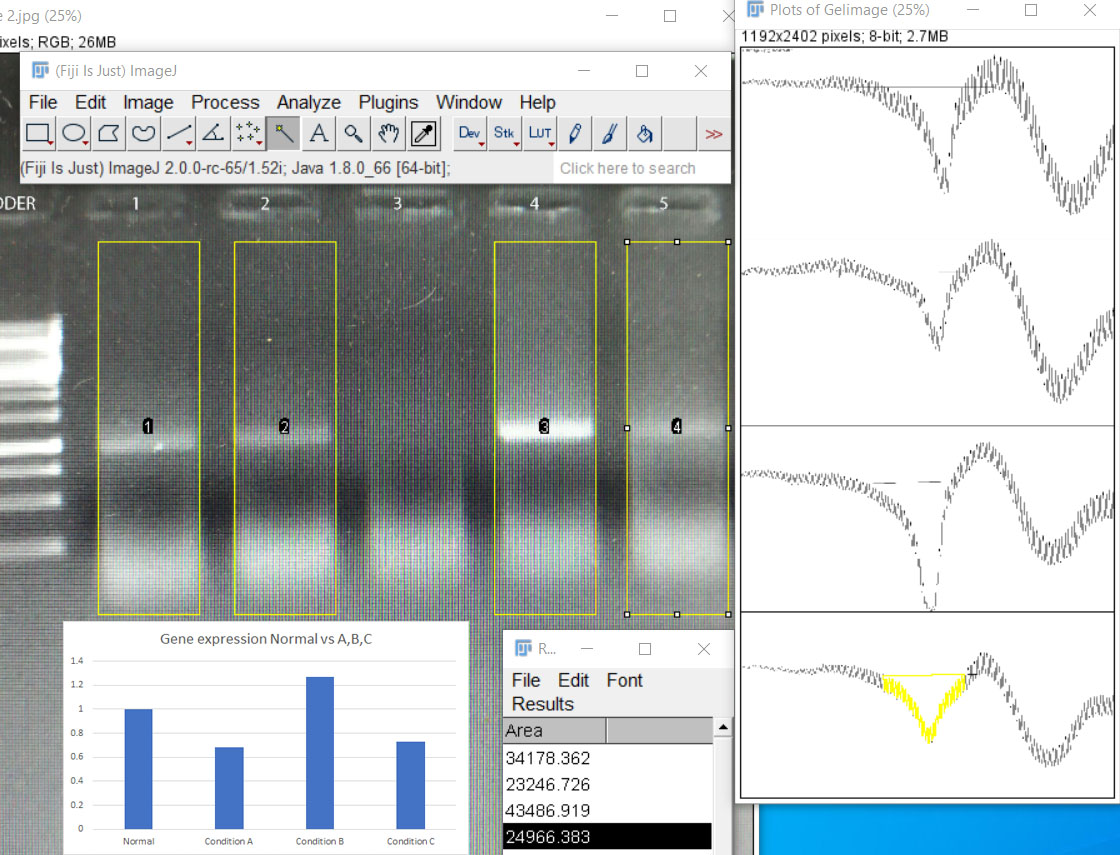
Task: Click the chart title 'Gene expression Normal vs A,B,C'
Action: pyautogui.click(x=266, y=639)
